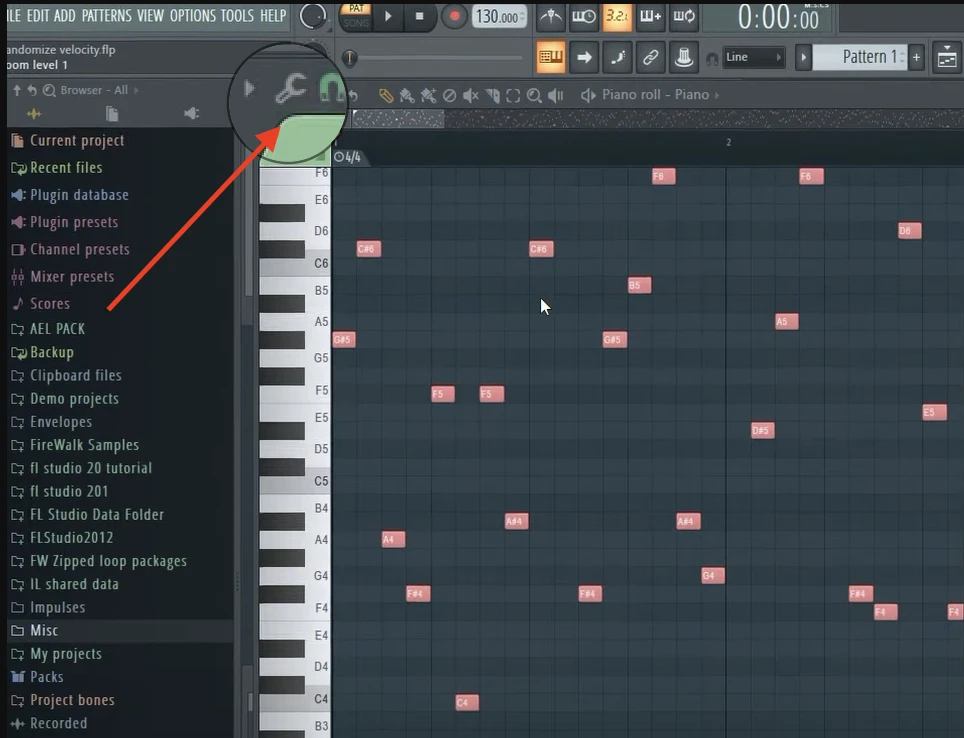Toggle the record button
The width and height of the screenshot is (964, 738).
coord(455,16)
